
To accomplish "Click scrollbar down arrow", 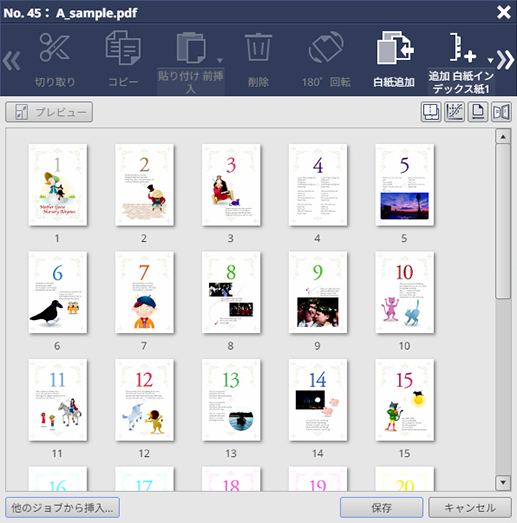I will pos(503,482).
